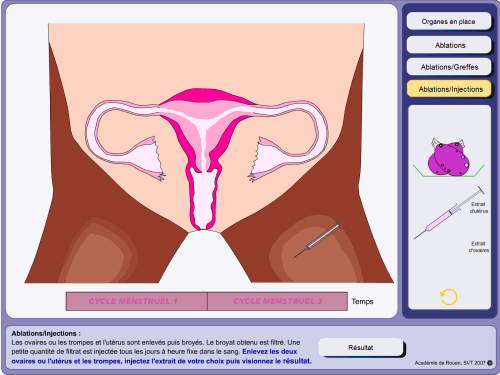
Task: Click the Extrait d'ovaires label
Action: (479, 247)
